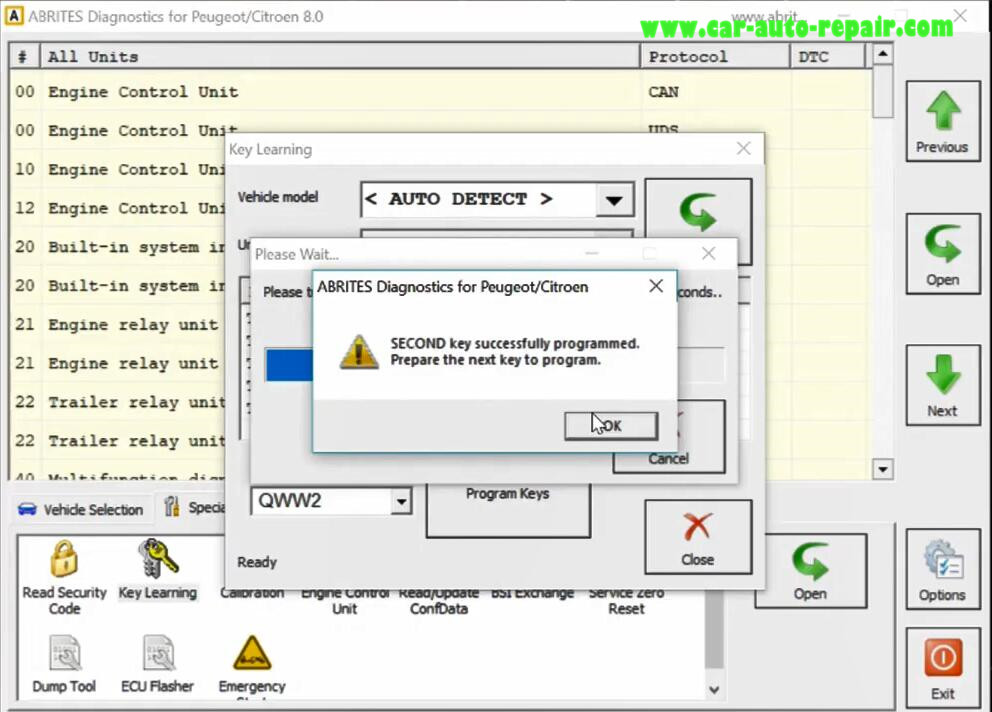Open the Emergency function icon
The image size is (992, 712).
click(252, 665)
